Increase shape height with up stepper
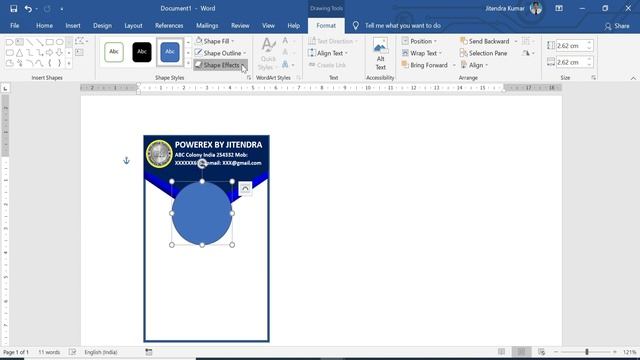 589,43
